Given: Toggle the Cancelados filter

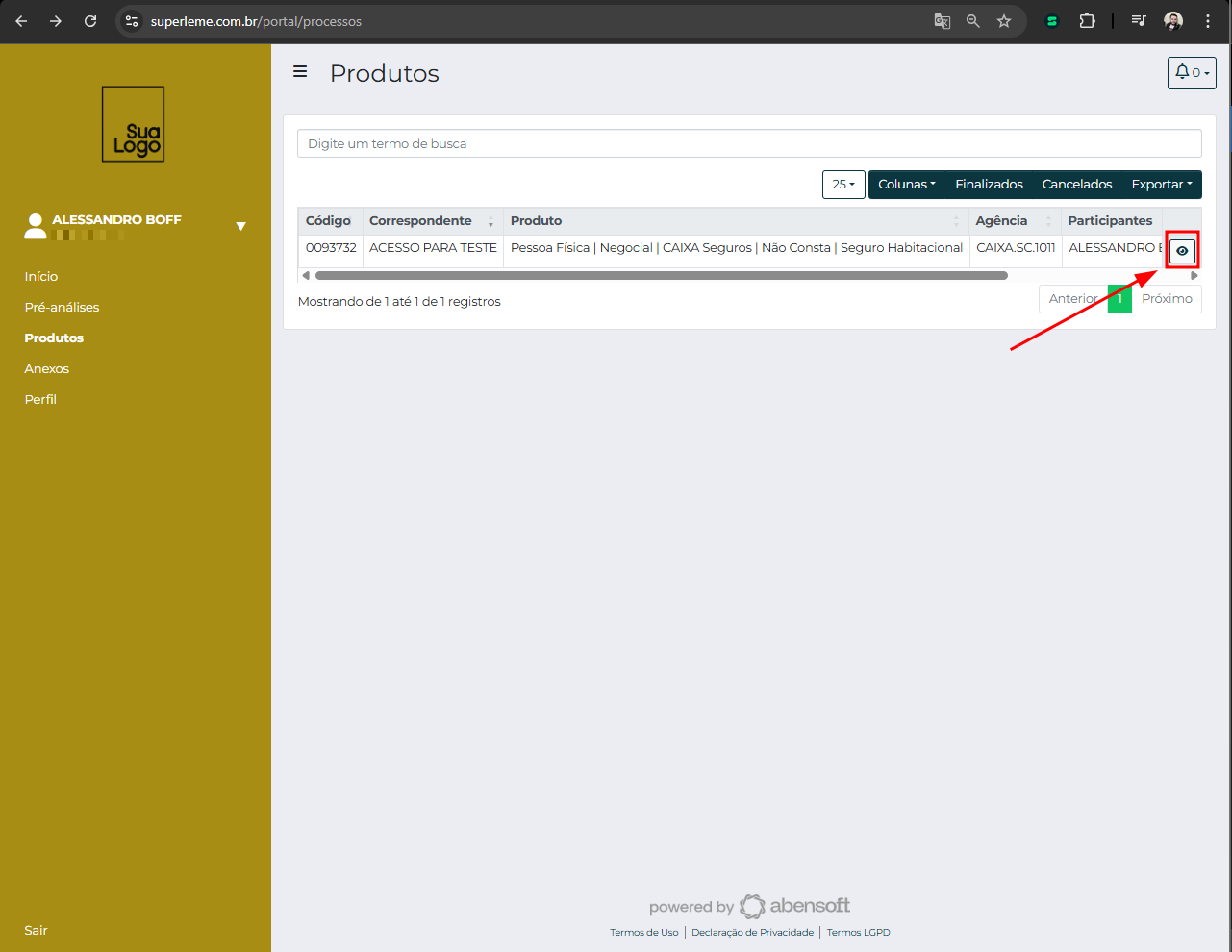Looking at the screenshot, I should point(1076,184).
